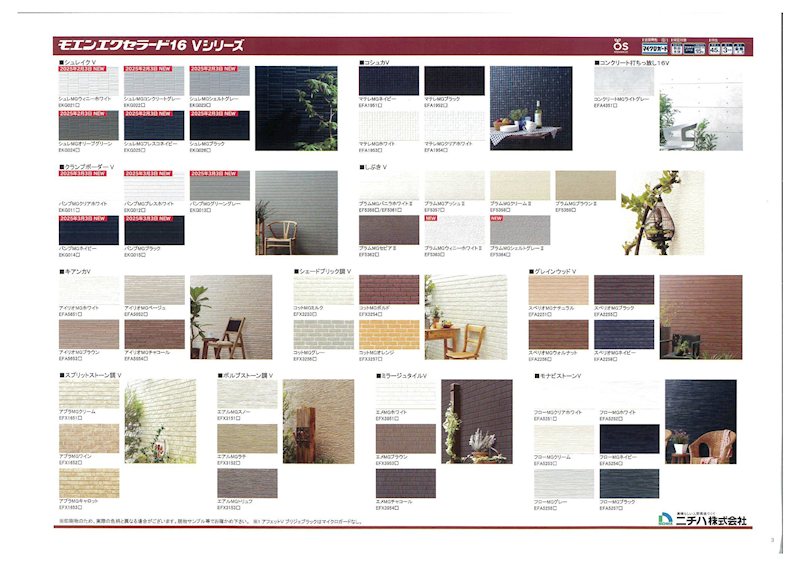
Task: Select the コットMGミルク brick swatch
Action: pyautogui.click(x=323, y=290)
